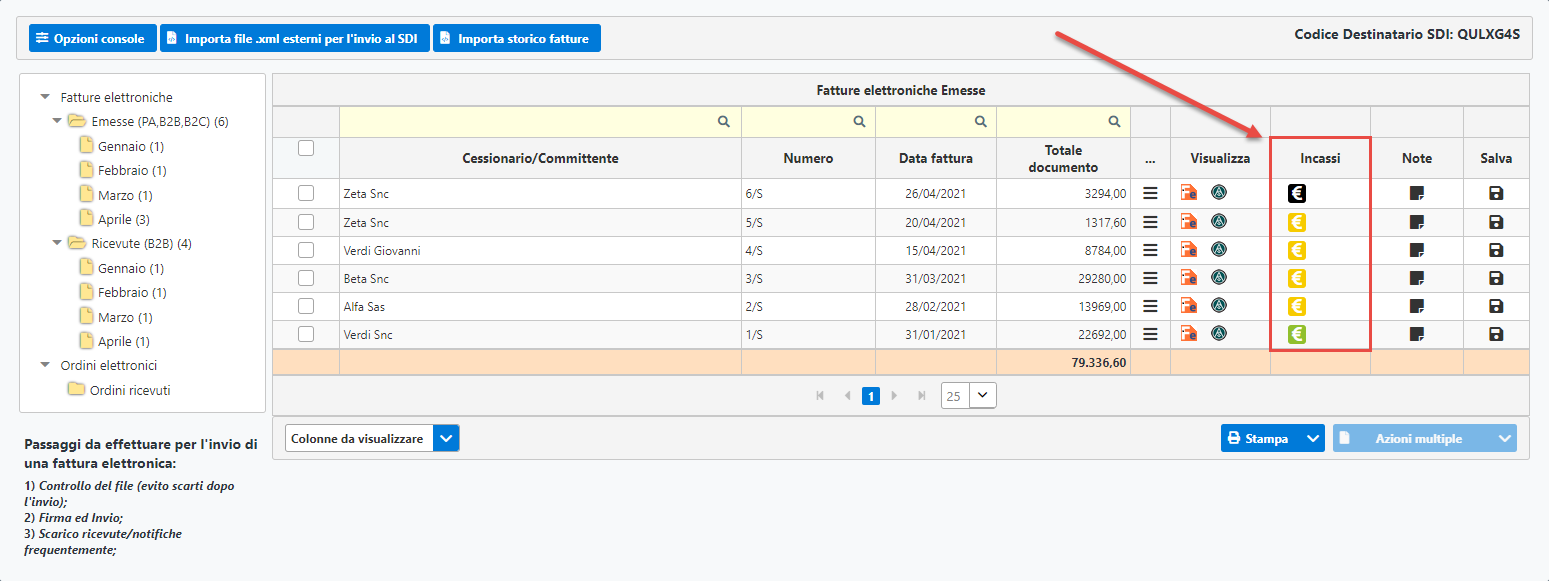Viewport: 1549px width, 581px height.
Task: Expand the Stampa dropdown arrow
Action: pos(1312,438)
